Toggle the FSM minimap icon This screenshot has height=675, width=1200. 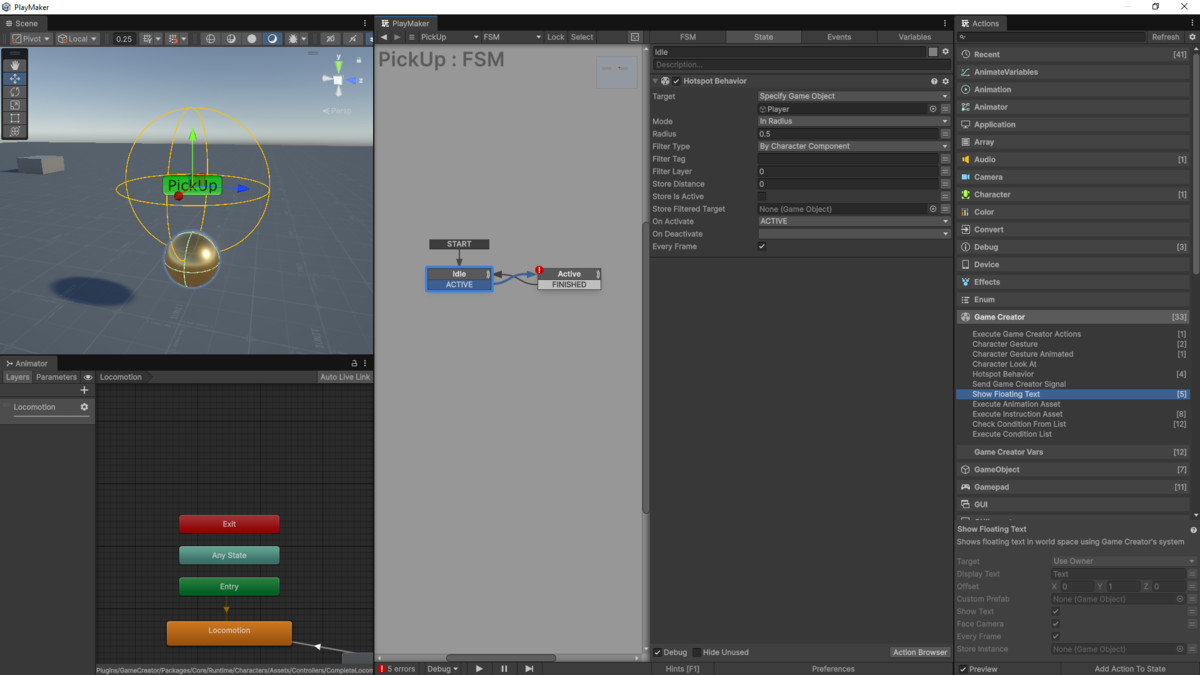(x=635, y=37)
